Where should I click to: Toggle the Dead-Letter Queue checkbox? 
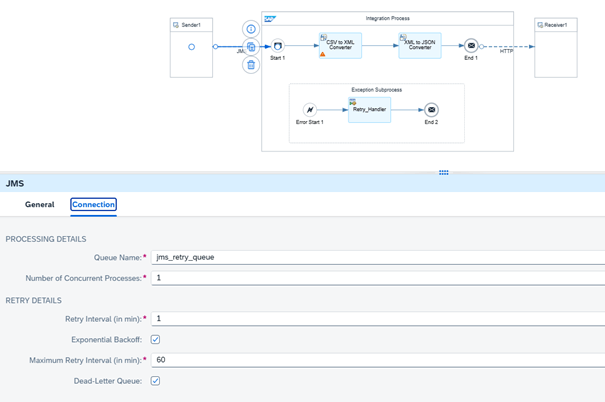click(155, 381)
